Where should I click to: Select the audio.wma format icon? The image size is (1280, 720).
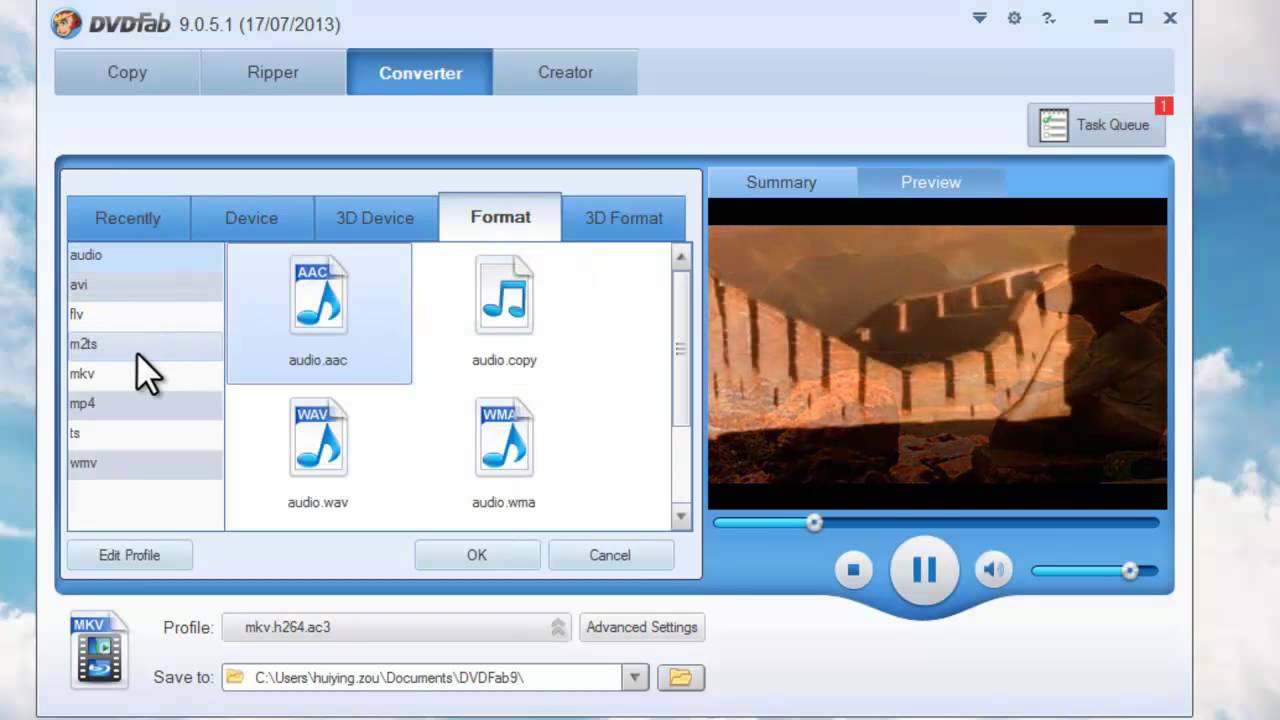(504, 437)
